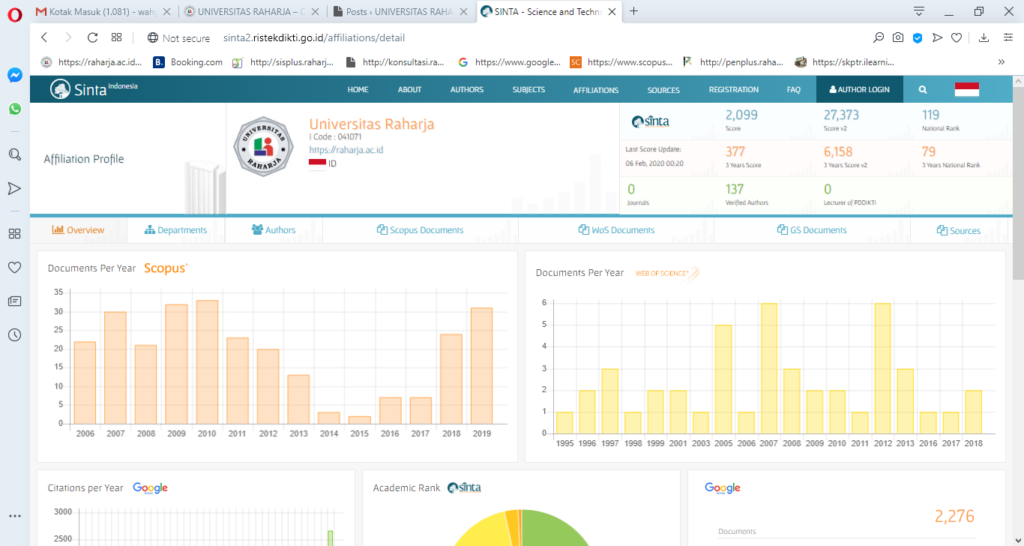
Task: Click the sidebar search magnifier icon
Action: tap(14, 155)
